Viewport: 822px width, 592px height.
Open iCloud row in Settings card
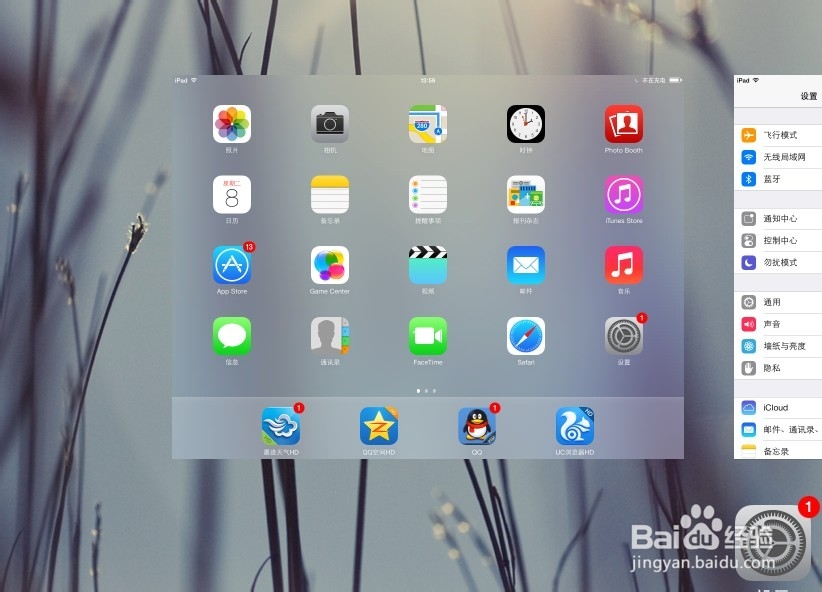tap(778, 408)
